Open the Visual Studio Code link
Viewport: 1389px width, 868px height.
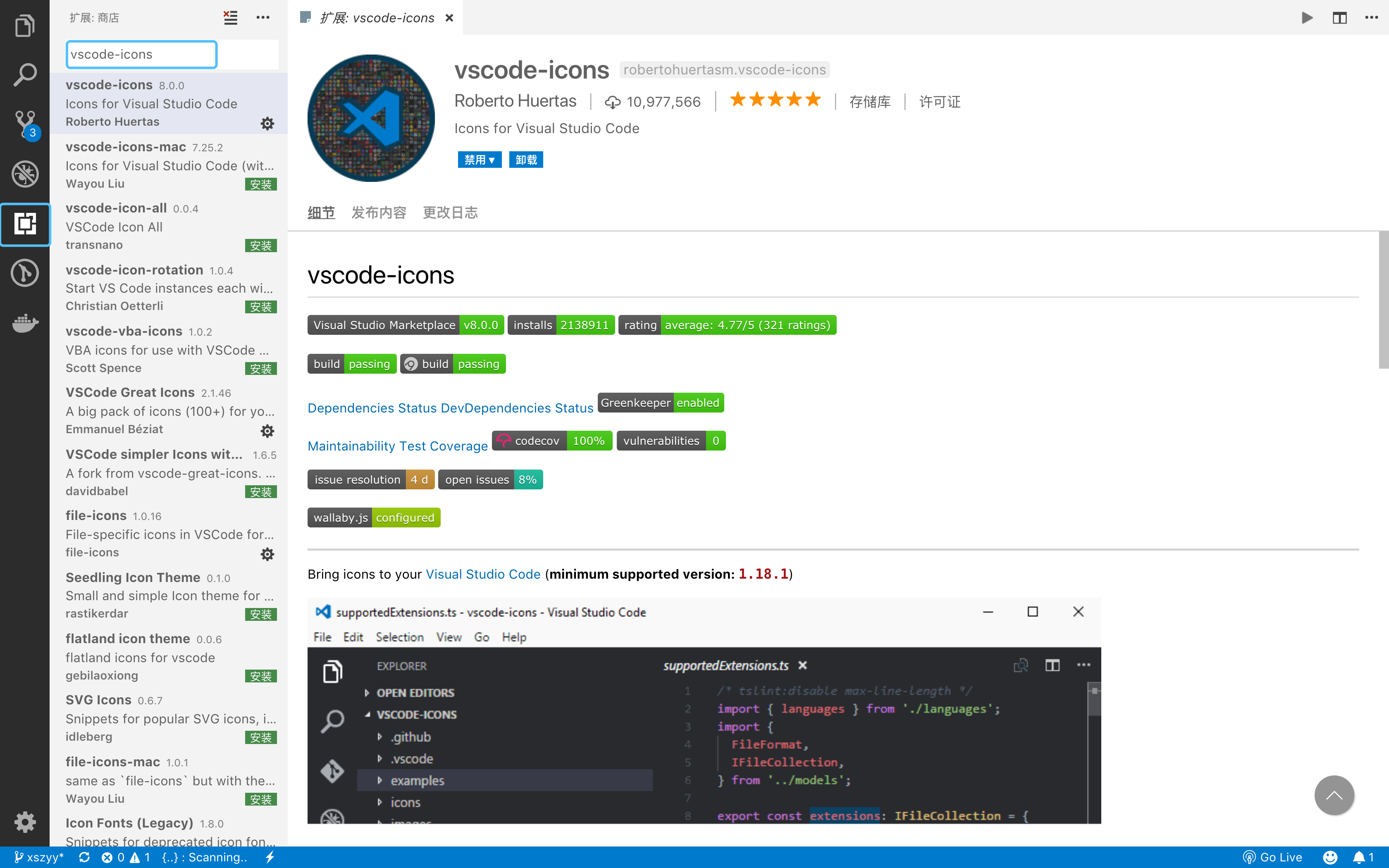[483, 574]
